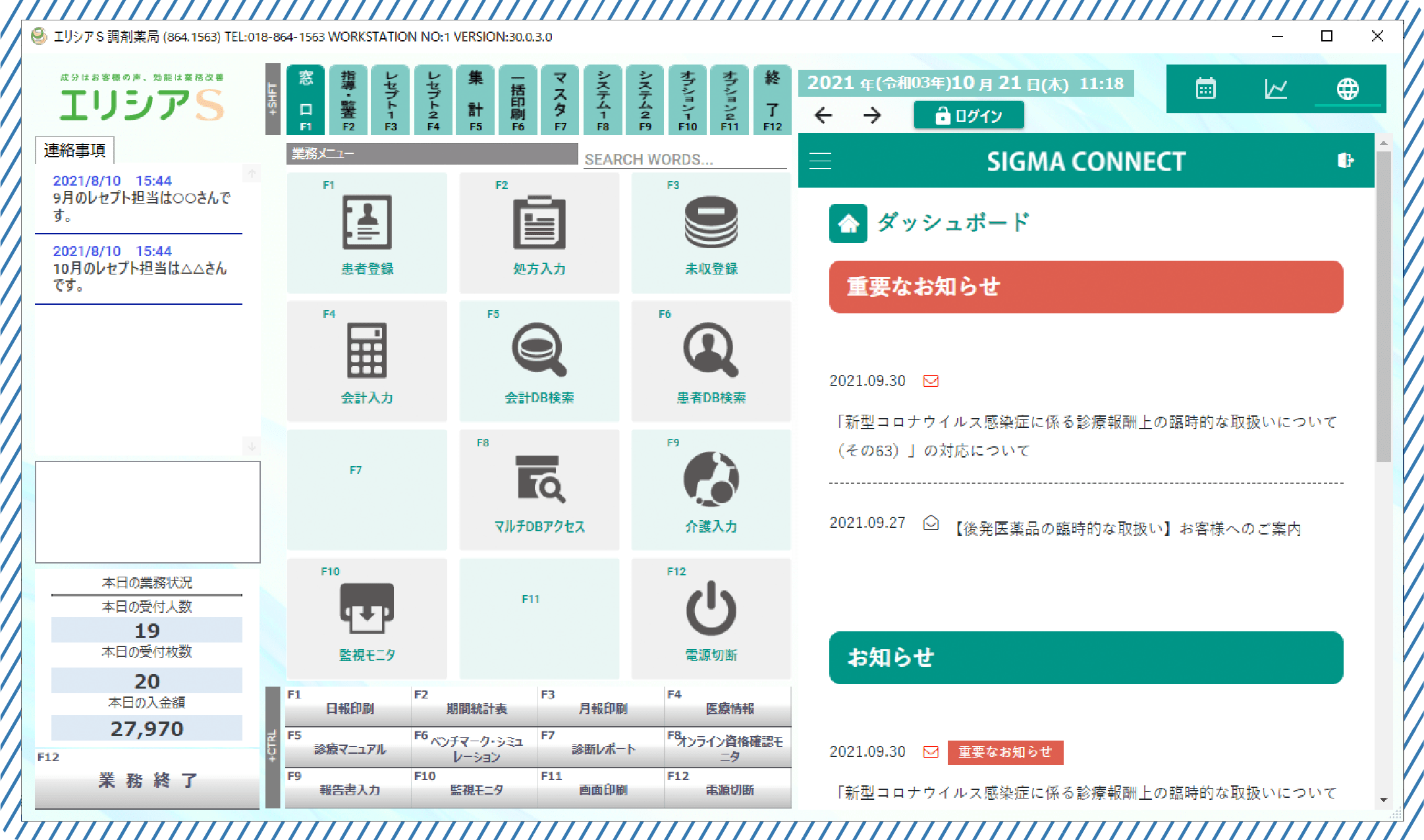The height and width of the screenshot is (840, 1424).
Task: Open the 介護入力 care entry tile
Action: click(711, 490)
